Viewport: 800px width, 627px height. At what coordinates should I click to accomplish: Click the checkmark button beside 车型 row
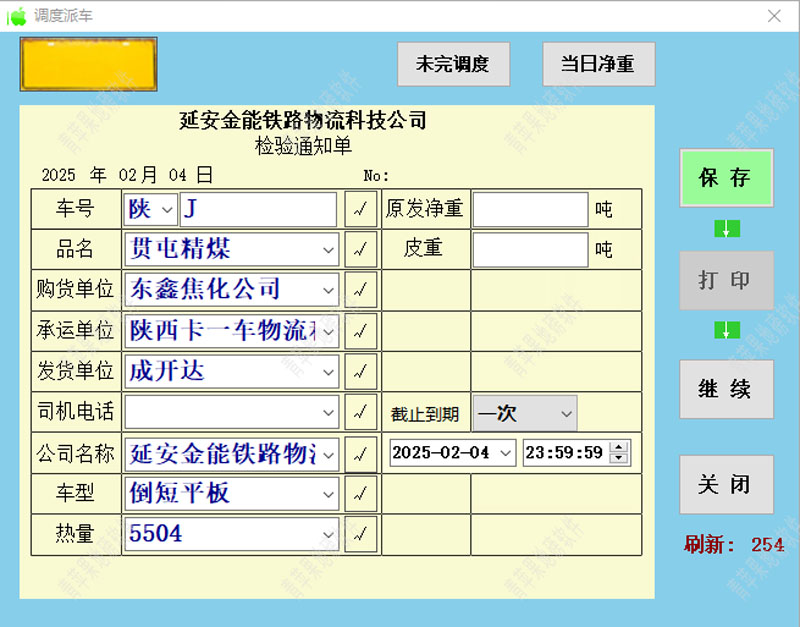(361, 493)
